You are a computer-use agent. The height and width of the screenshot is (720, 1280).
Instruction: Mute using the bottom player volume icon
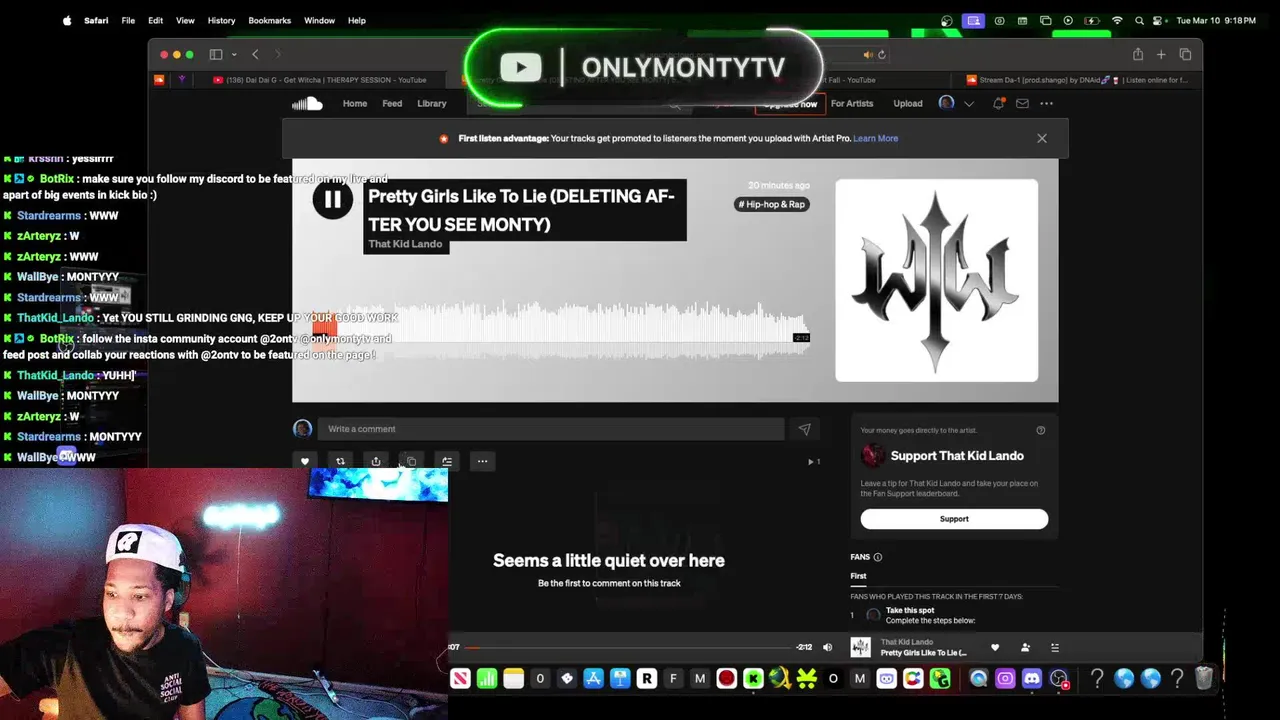(x=827, y=647)
